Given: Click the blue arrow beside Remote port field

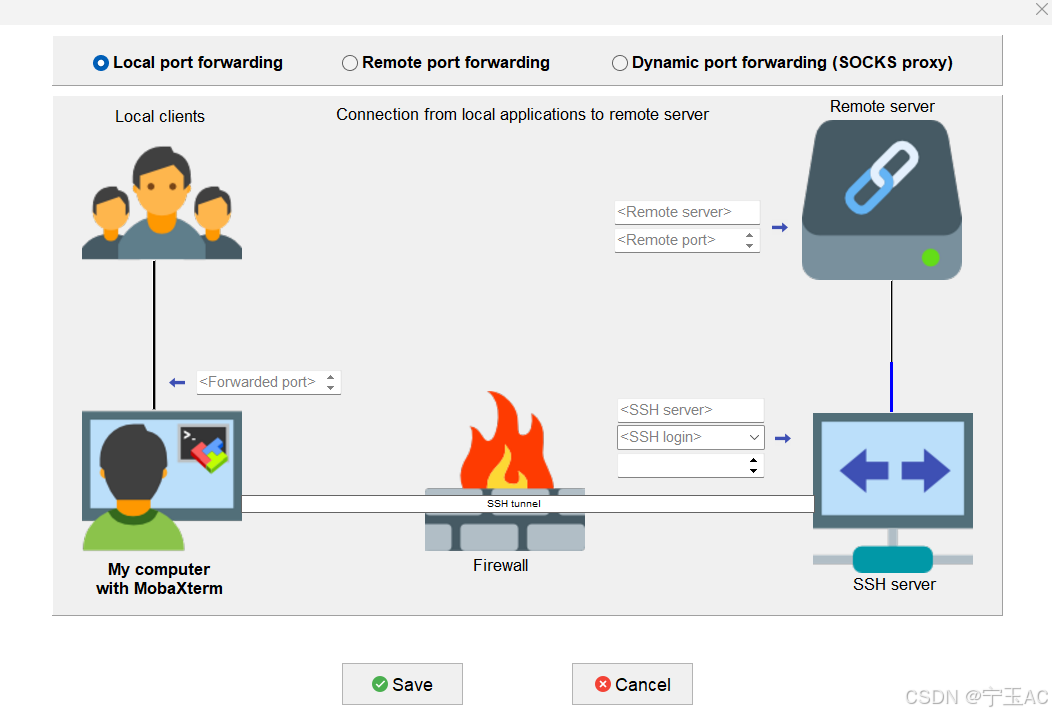Looking at the screenshot, I should point(780,227).
